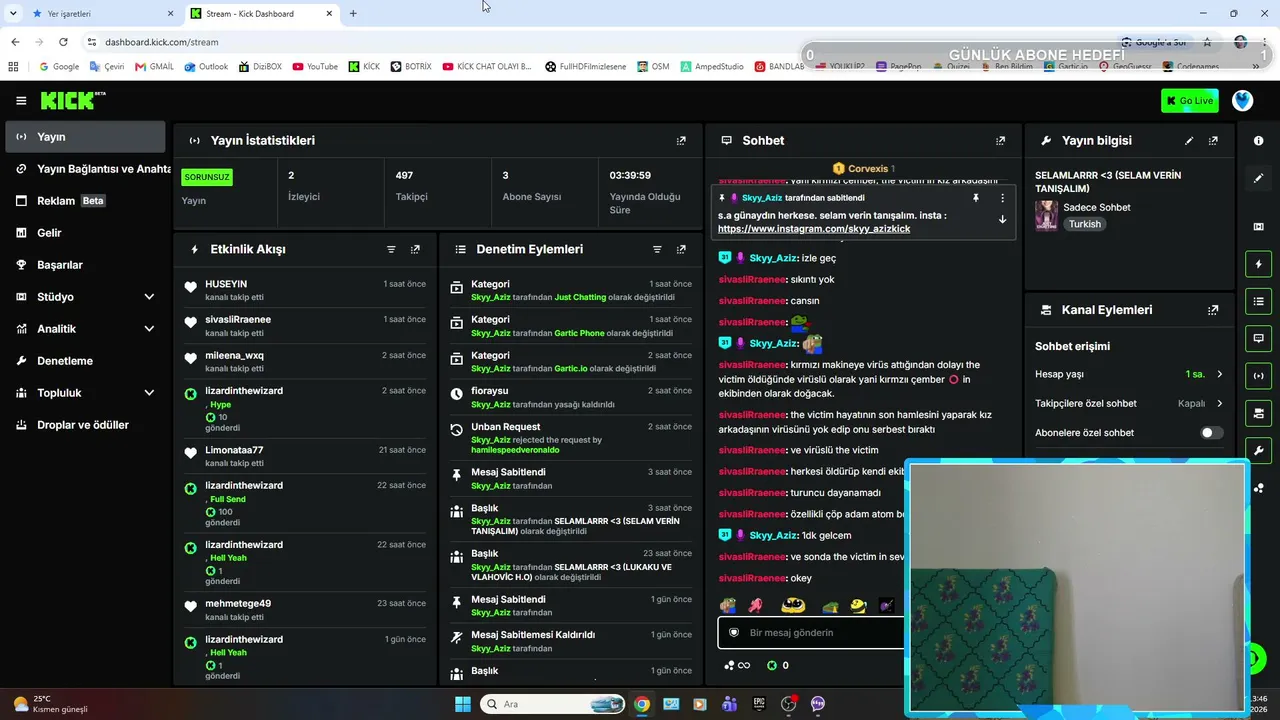
Task: Open the Denetleme sidebar item
Action: coord(85,361)
